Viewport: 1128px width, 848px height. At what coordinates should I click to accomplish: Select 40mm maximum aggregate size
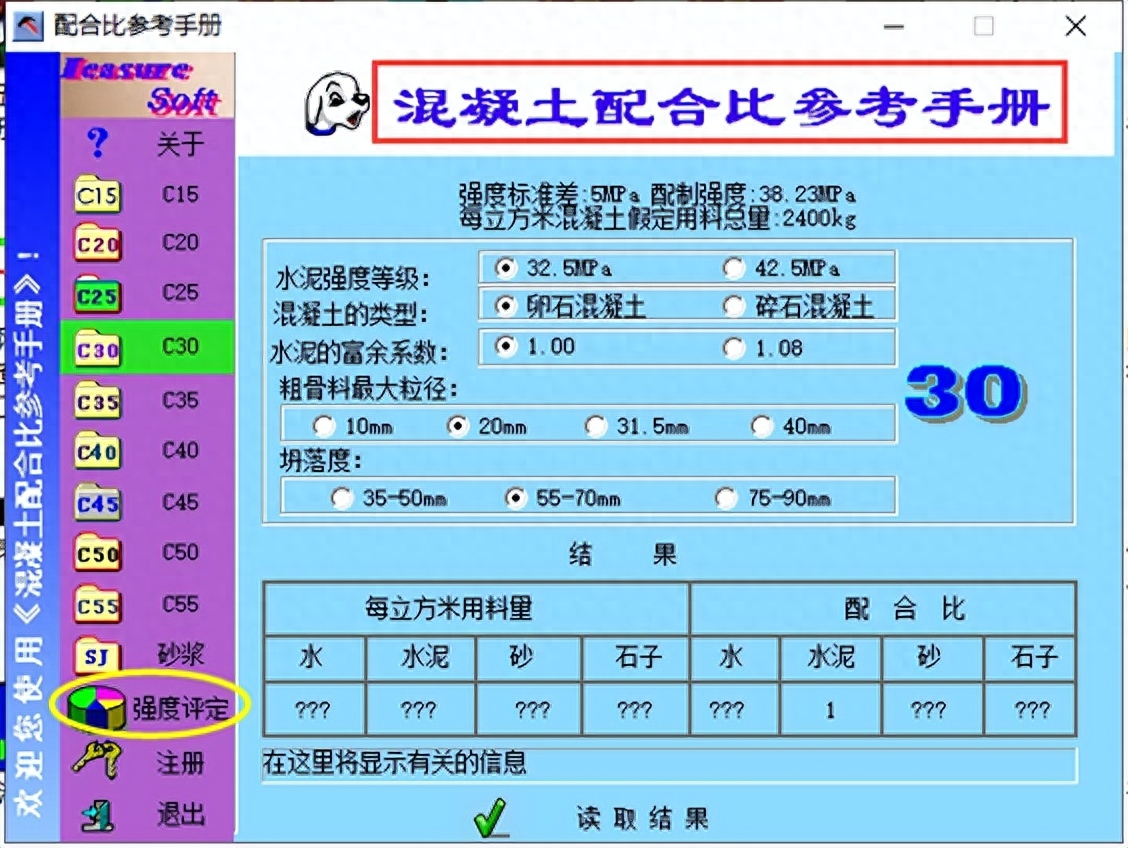(x=764, y=425)
